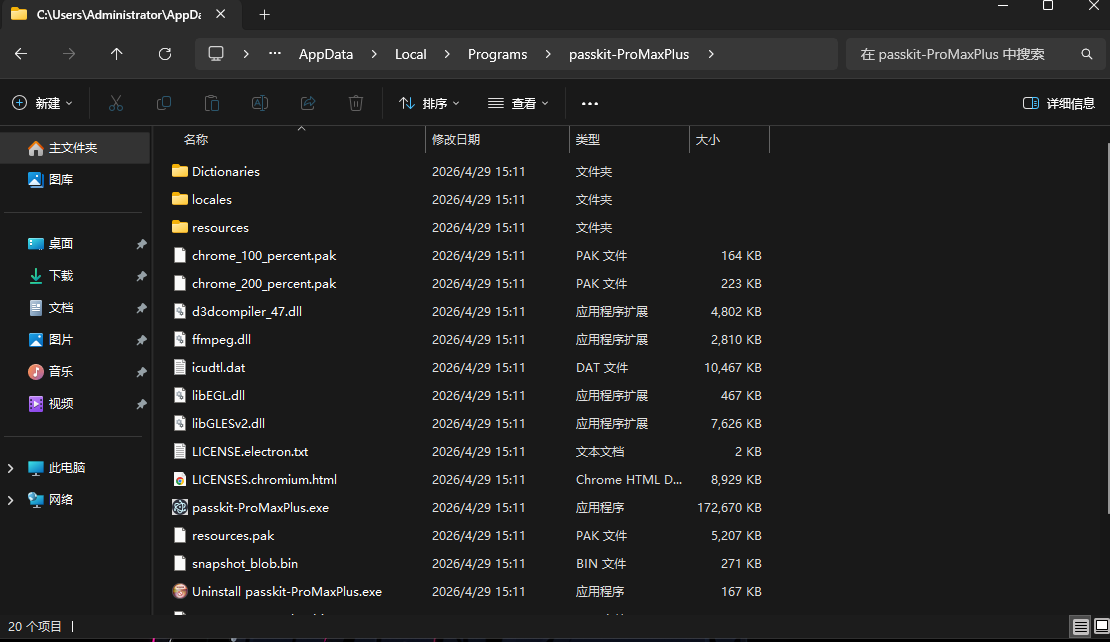Navigate to AppData breadcrumb
1110x642 pixels.
coord(326,54)
